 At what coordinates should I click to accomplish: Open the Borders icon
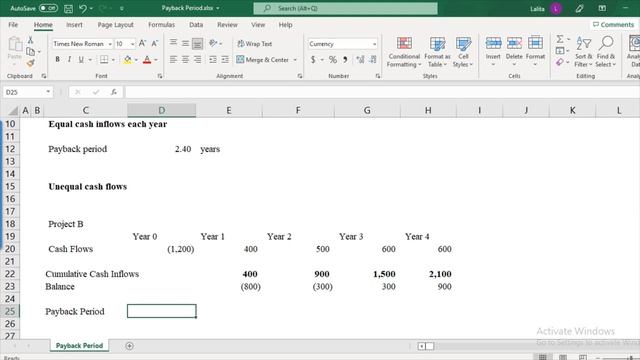tap(104, 60)
